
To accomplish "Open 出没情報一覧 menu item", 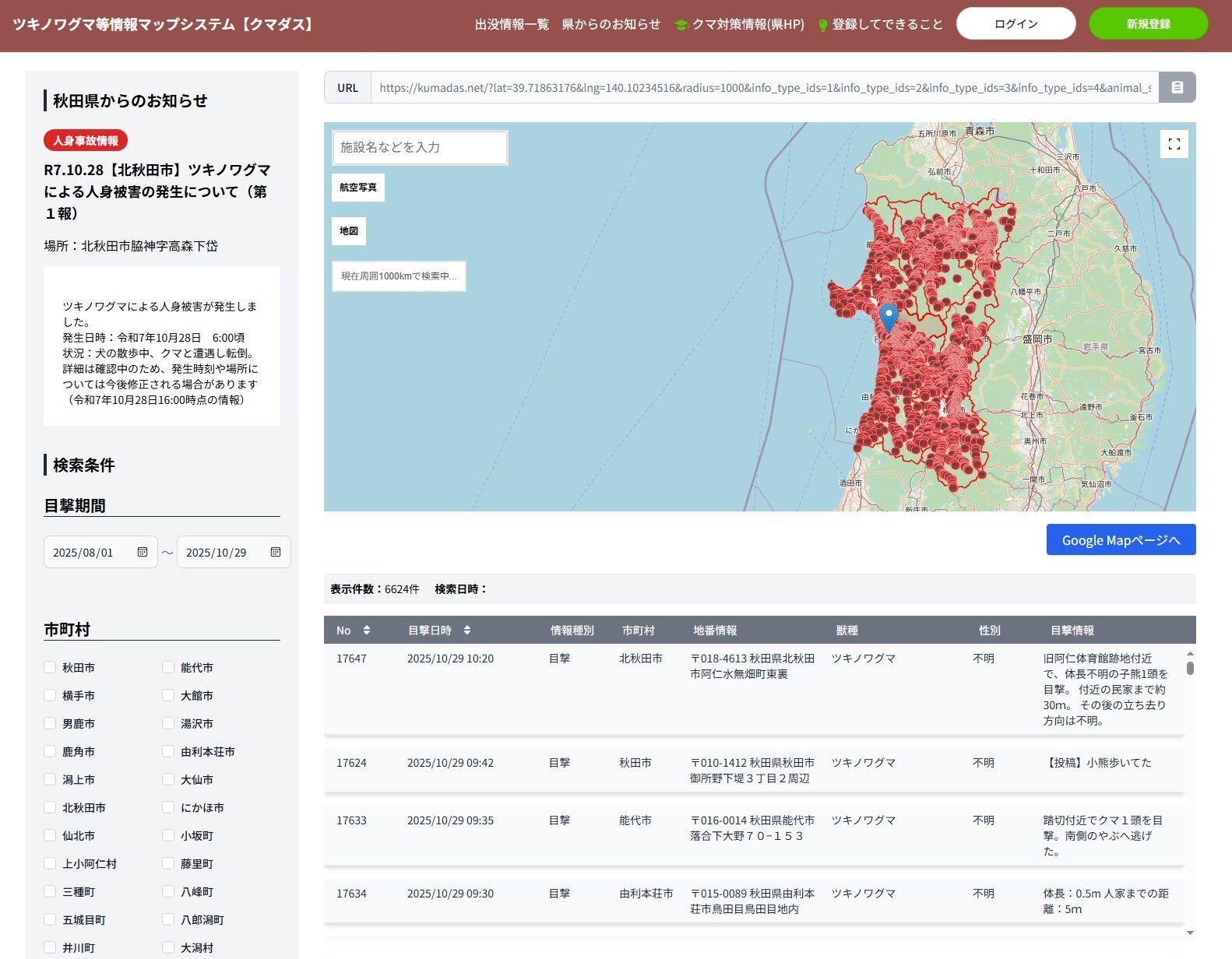I will pos(512,24).
